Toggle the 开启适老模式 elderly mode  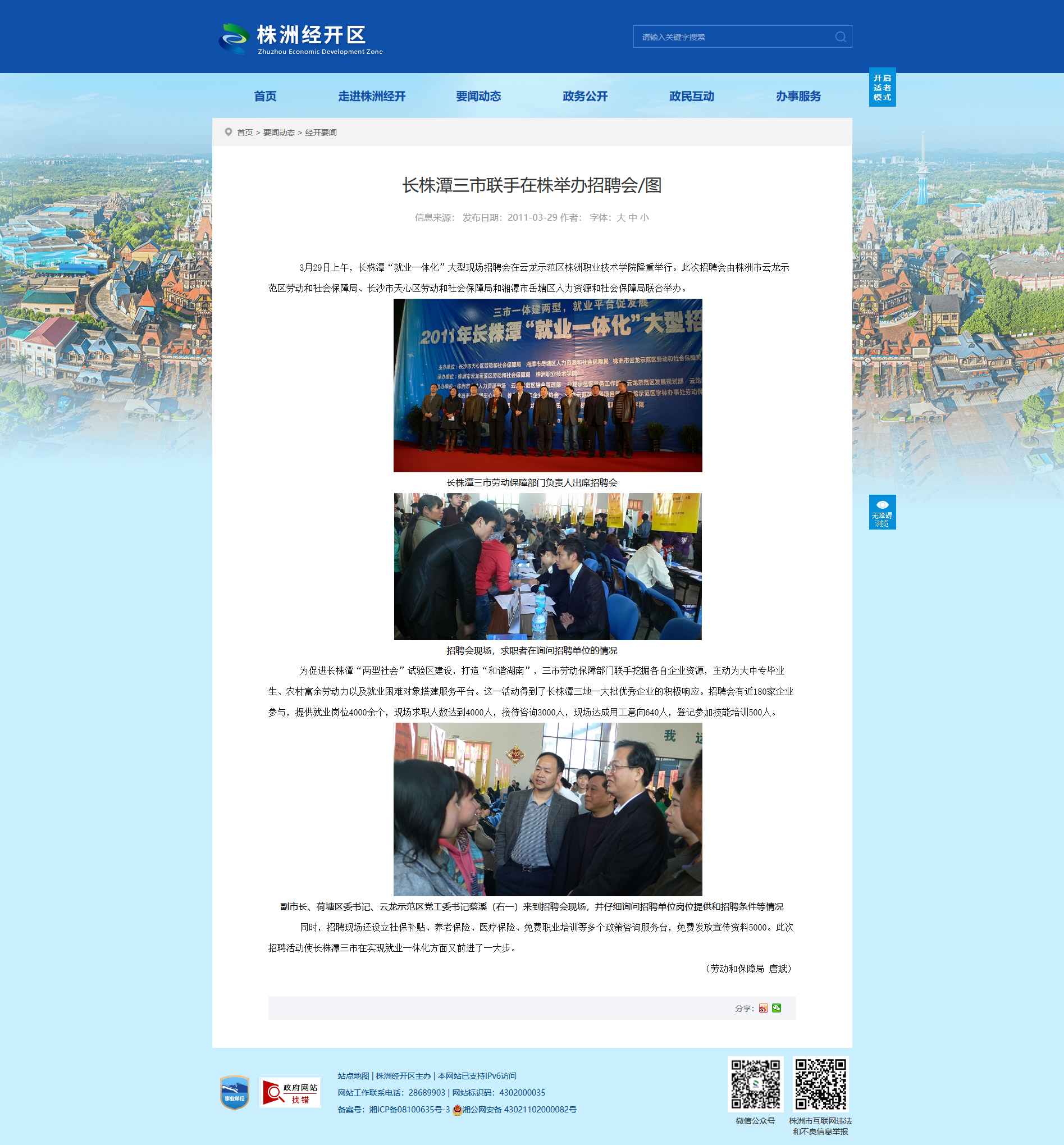(882, 88)
